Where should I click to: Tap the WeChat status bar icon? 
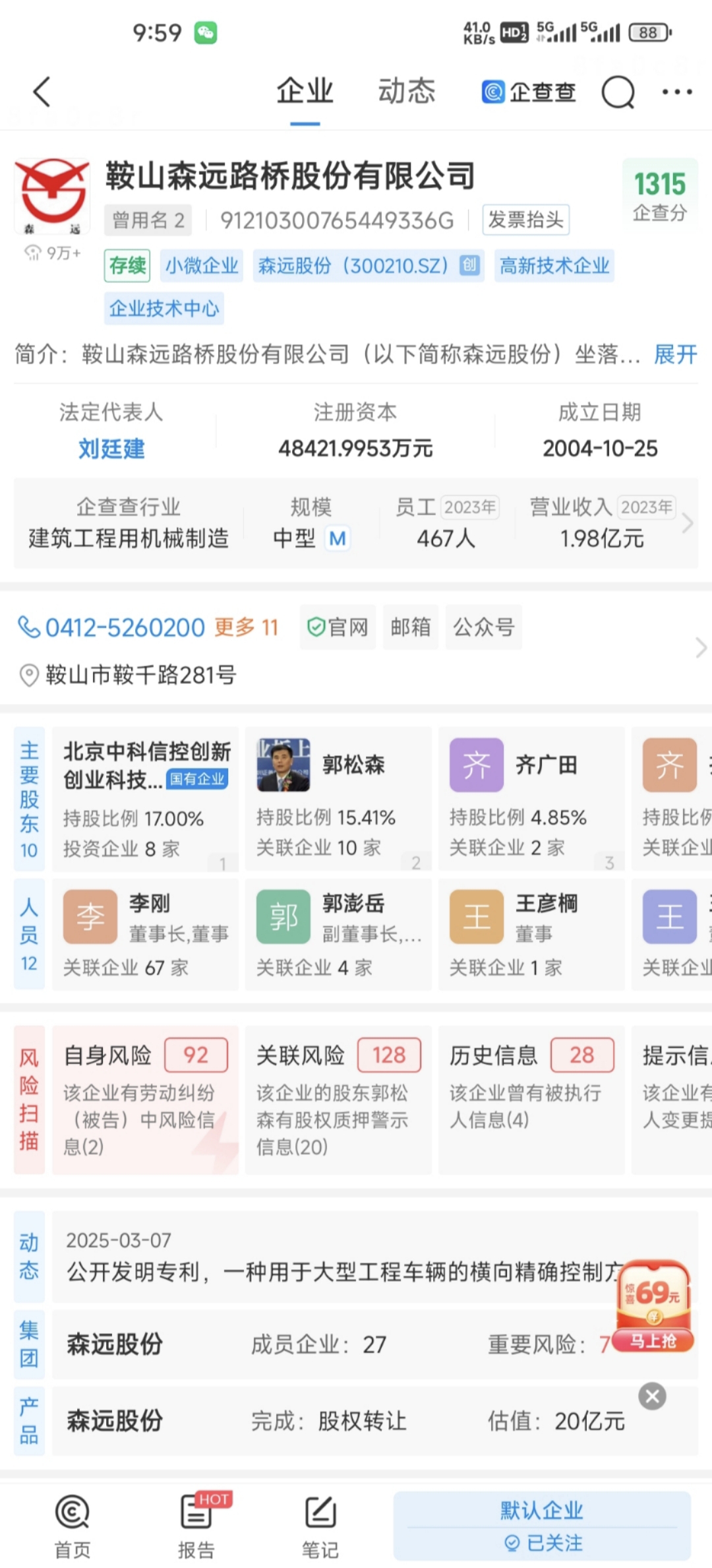point(206,32)
